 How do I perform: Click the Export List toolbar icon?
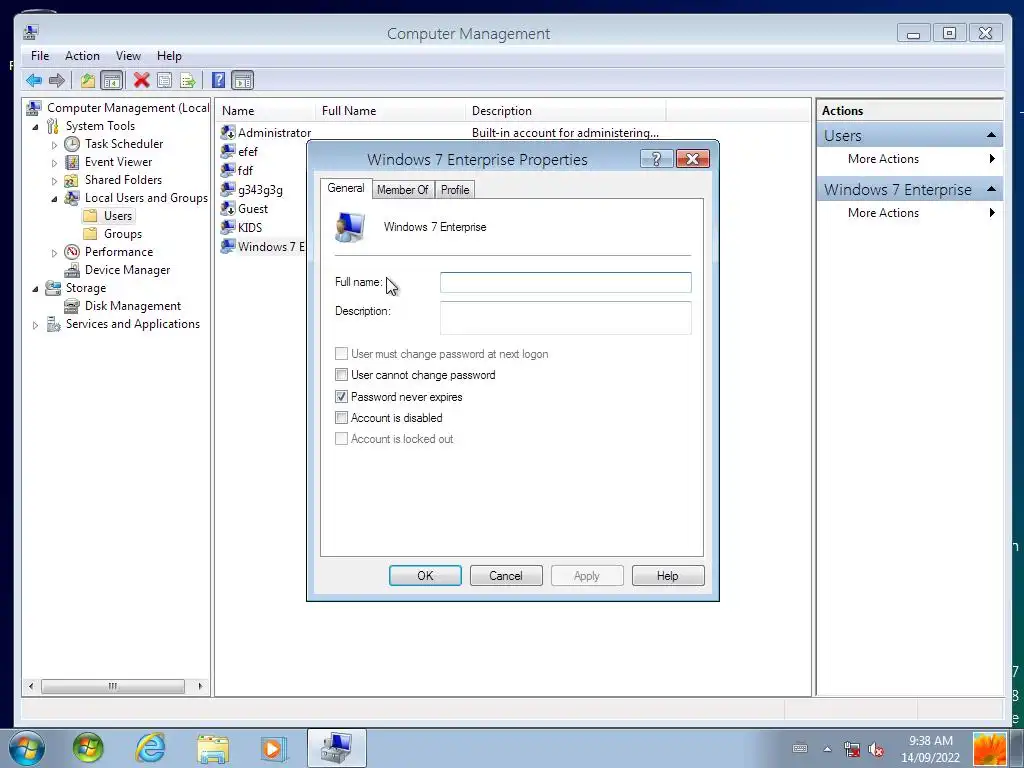(188, 80)
